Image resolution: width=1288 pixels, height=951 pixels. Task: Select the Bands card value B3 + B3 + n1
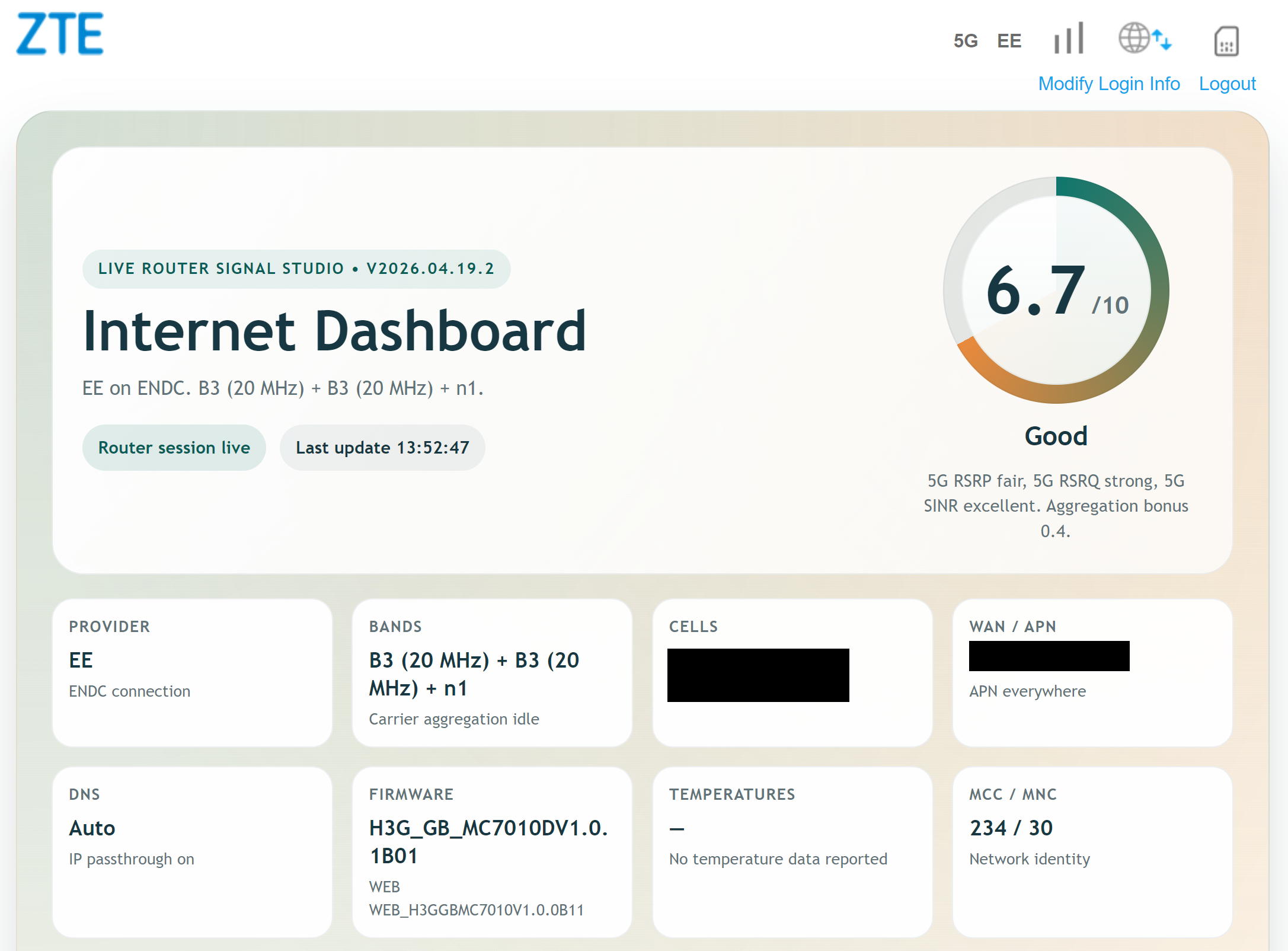click(x=474, y=674)
